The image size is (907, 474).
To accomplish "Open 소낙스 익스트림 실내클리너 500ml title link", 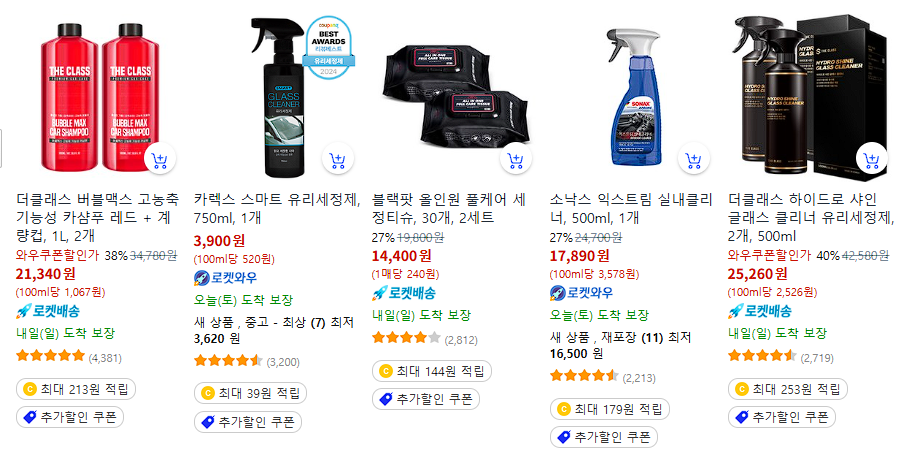I will click(x=631, y=208).
